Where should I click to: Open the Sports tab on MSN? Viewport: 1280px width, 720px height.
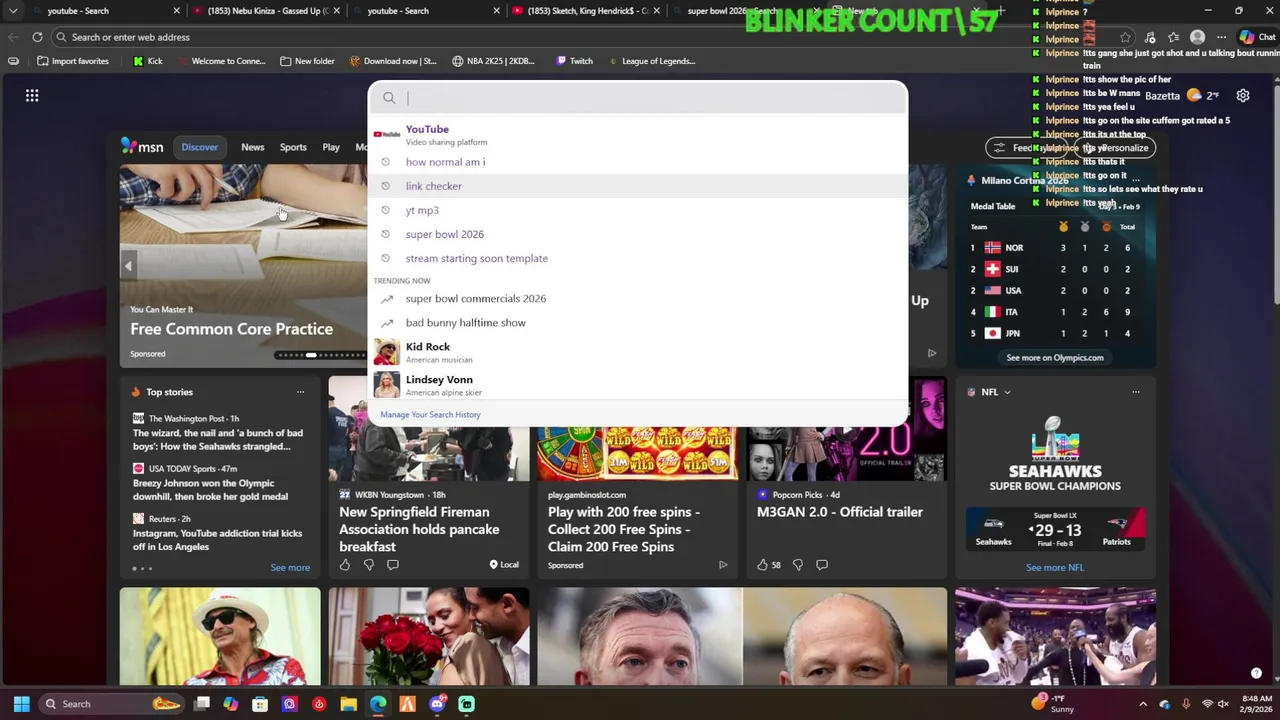[x=293, y=147]
